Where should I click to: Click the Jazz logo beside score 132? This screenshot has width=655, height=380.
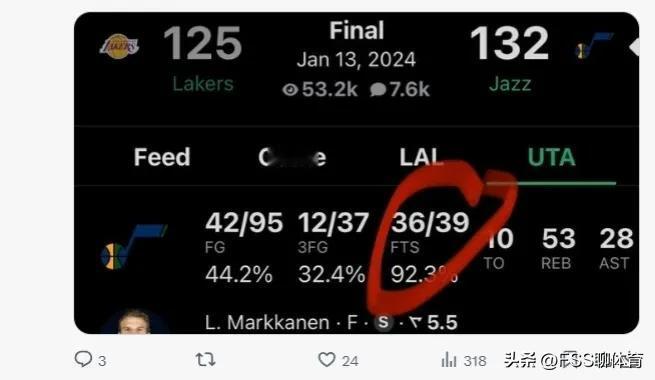pyautogui.click(x=594, y=46)
